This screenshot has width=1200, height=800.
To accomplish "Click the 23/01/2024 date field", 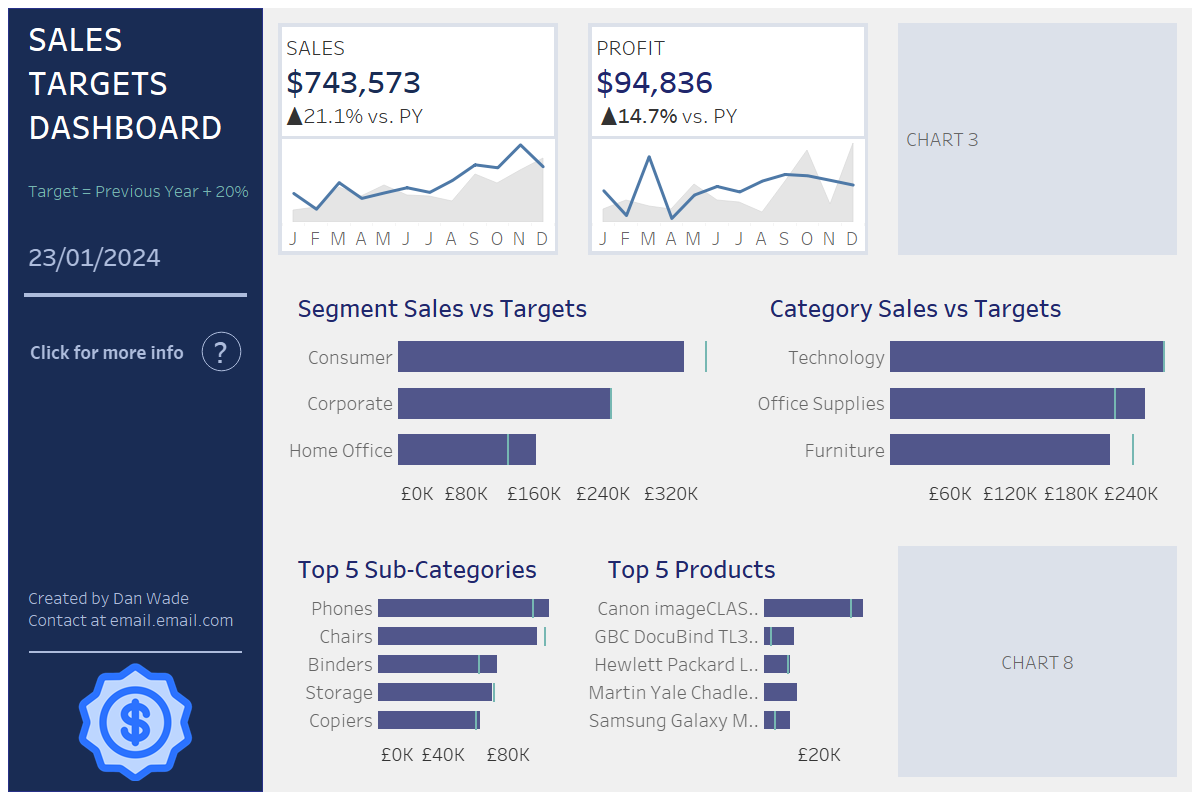I will point(94,258).
